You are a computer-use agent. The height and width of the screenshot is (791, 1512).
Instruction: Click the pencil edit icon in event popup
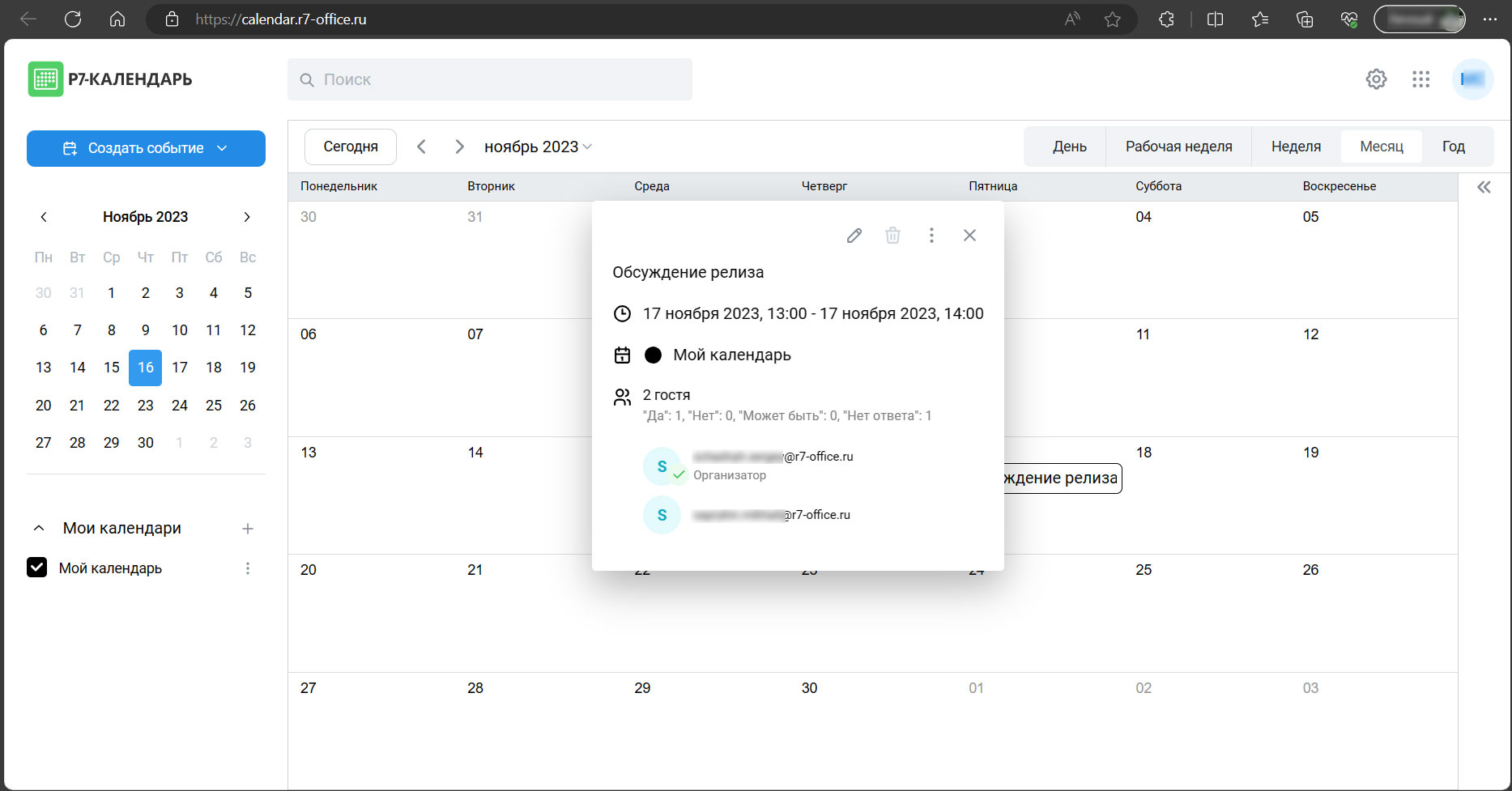pyautogui.click(x=854, y=236)
